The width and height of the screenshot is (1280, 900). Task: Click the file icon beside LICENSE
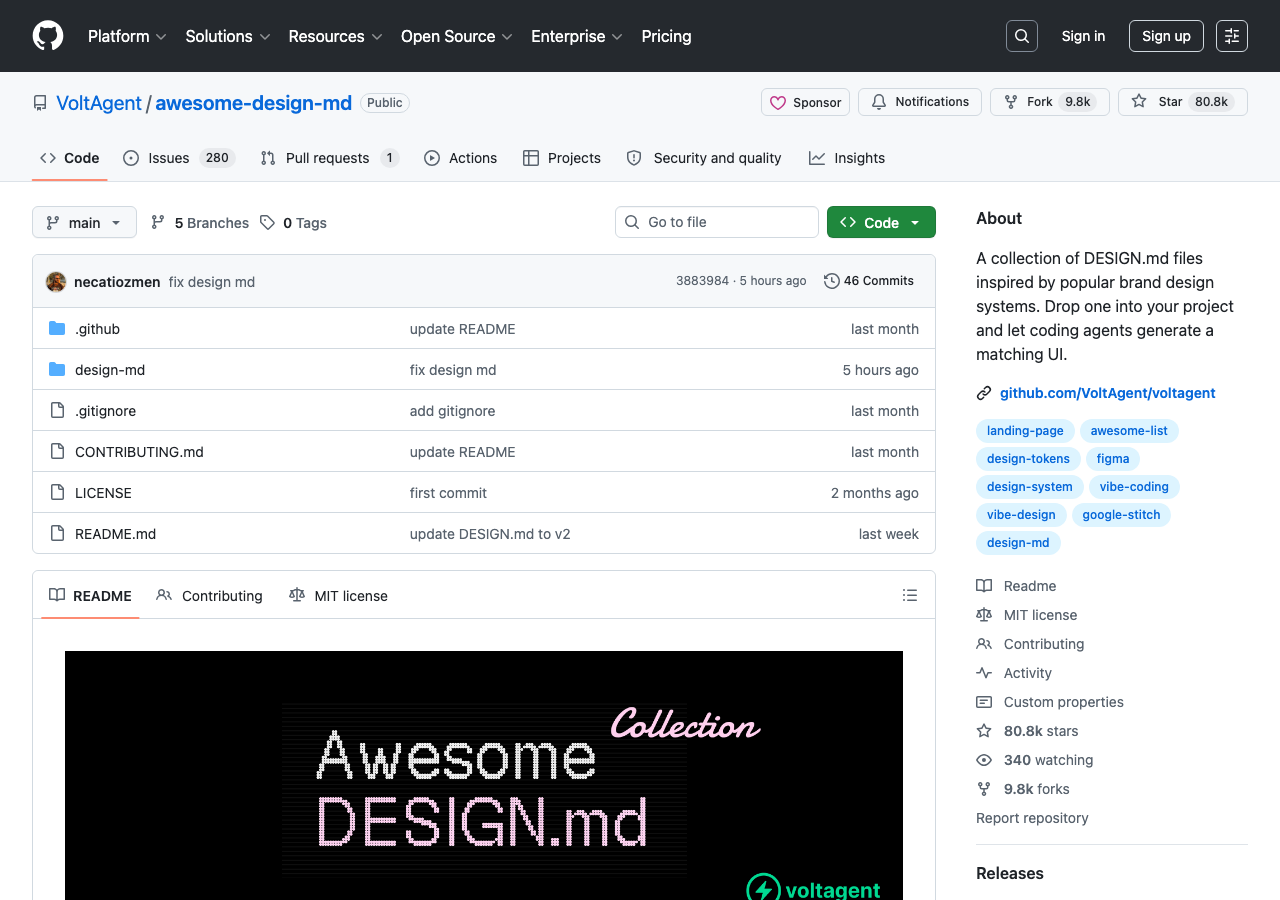[57, 493]
